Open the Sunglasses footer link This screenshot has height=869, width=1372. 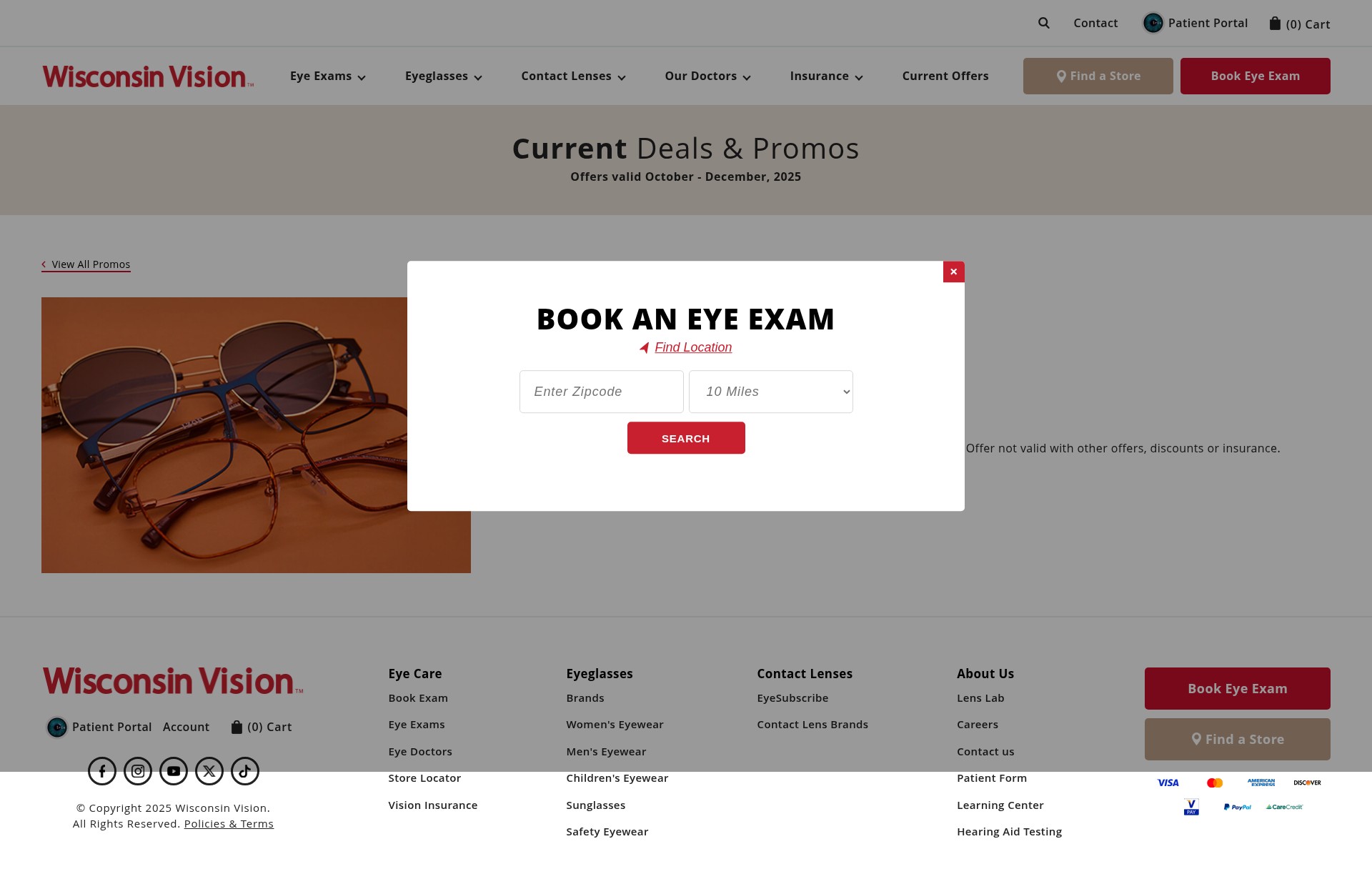click(596, 805)
